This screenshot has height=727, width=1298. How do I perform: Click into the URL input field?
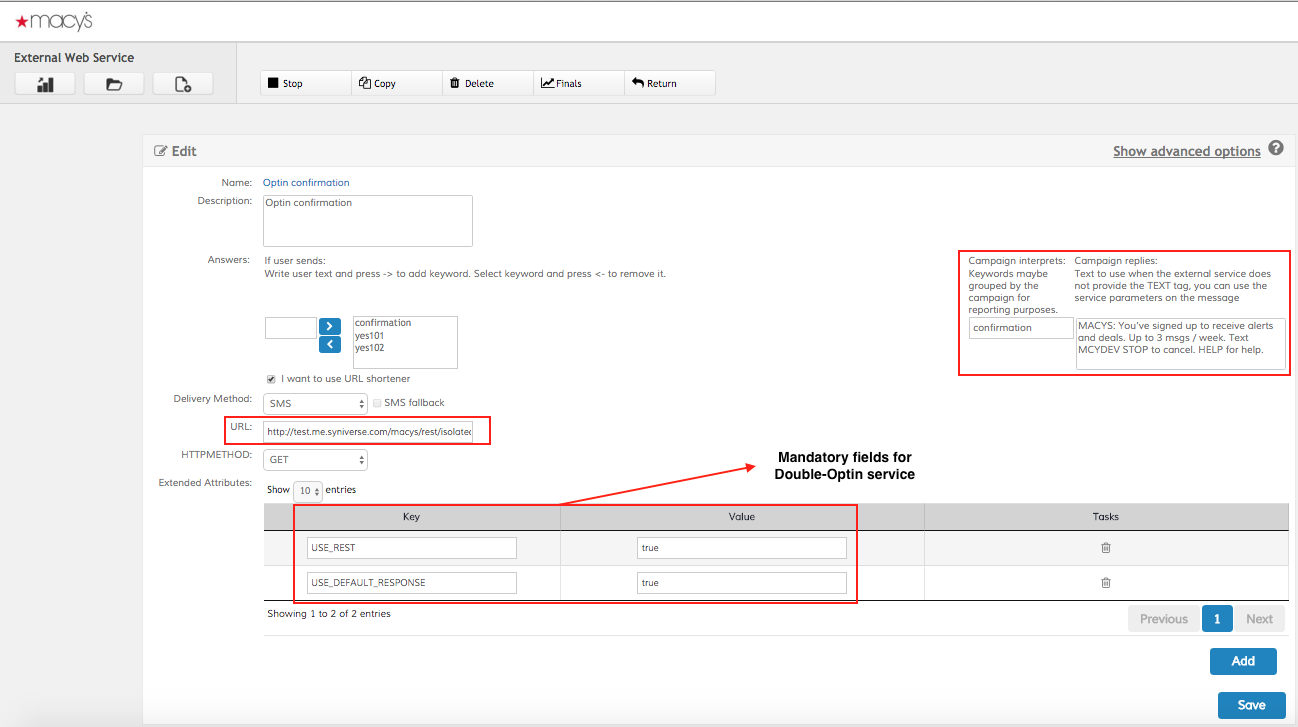[368, 432]
